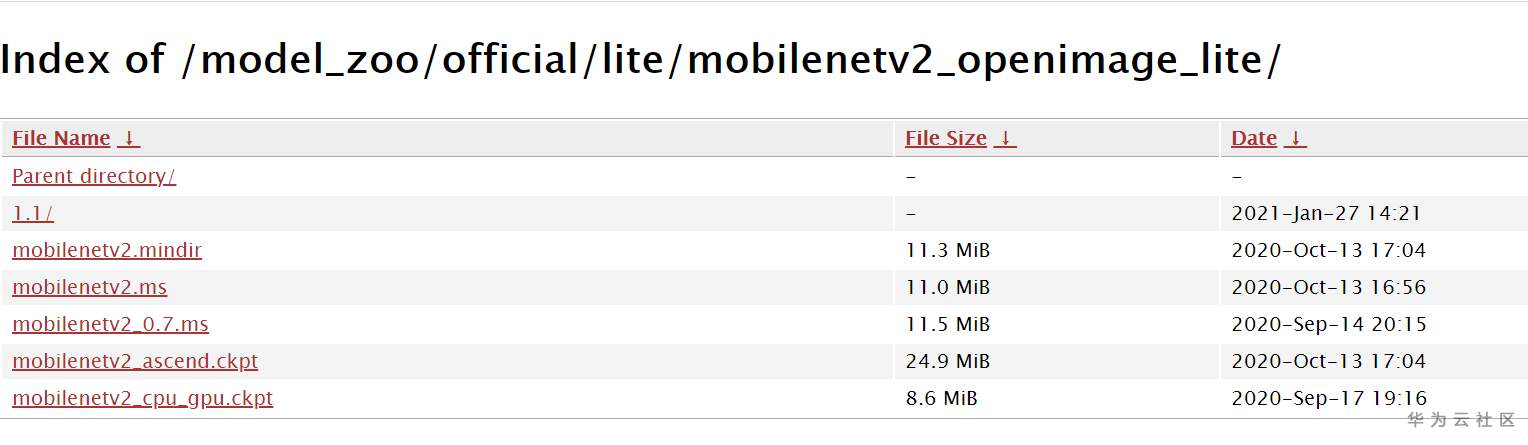Click the sort arrow beside Date
This screenshot has width=1528, height=445.
click(1295, 139)
